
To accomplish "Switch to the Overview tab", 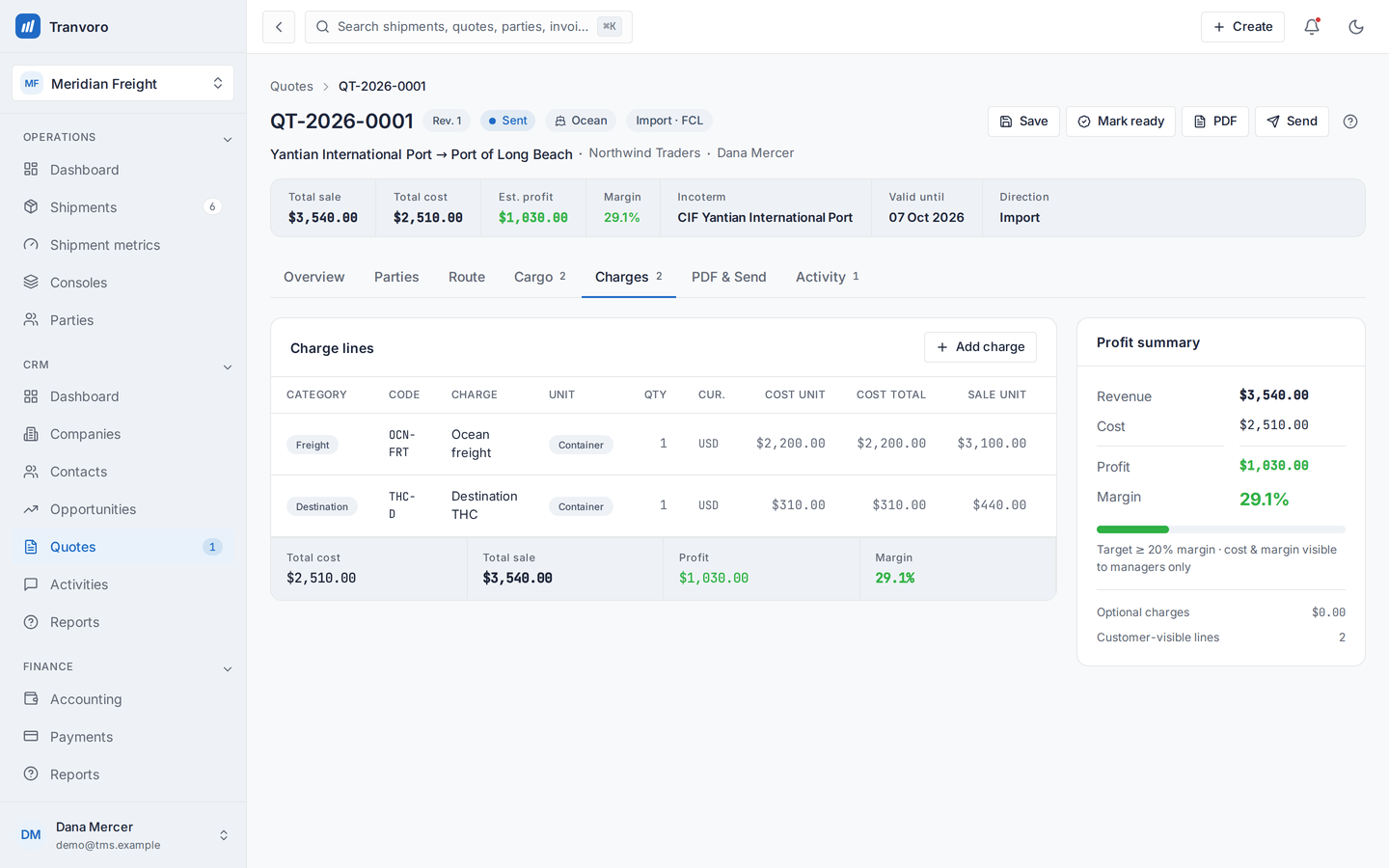I will [314, 277].
